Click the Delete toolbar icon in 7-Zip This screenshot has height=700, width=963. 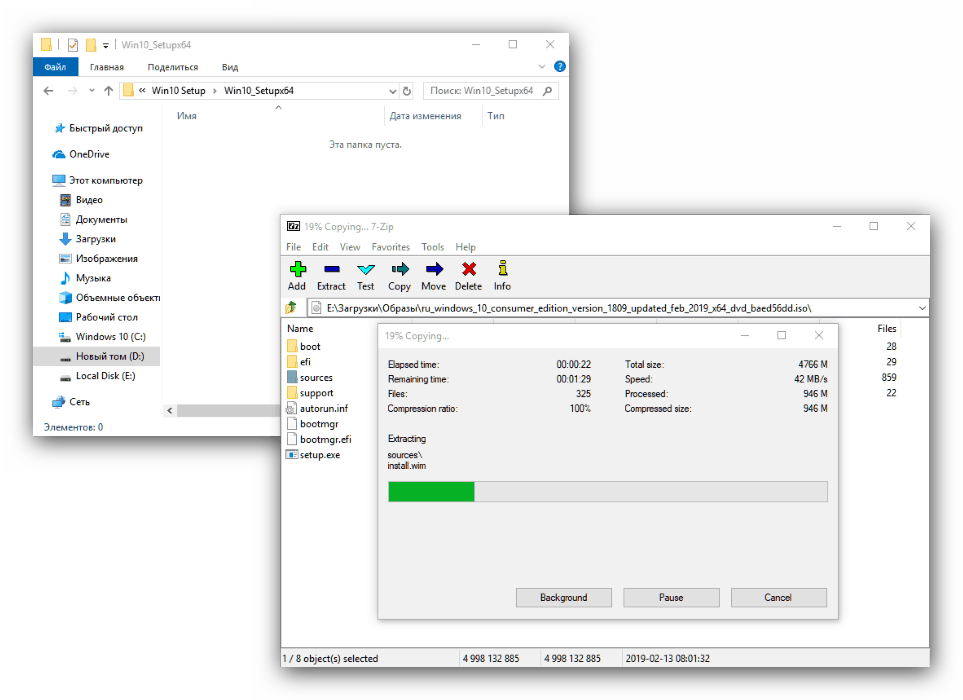pyautogui.click(x=469, y=269)
